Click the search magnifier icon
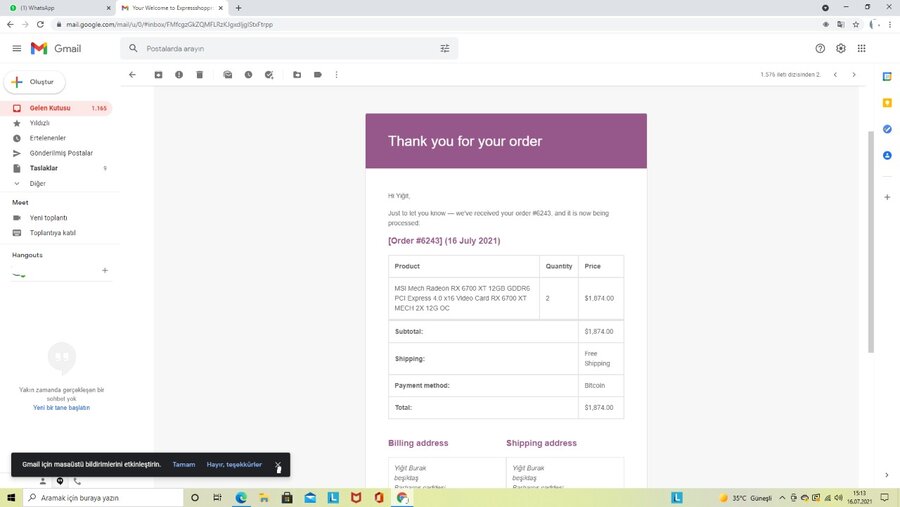Image resolution: width=900 pixels, height=507 pixels. coord(133,49)
